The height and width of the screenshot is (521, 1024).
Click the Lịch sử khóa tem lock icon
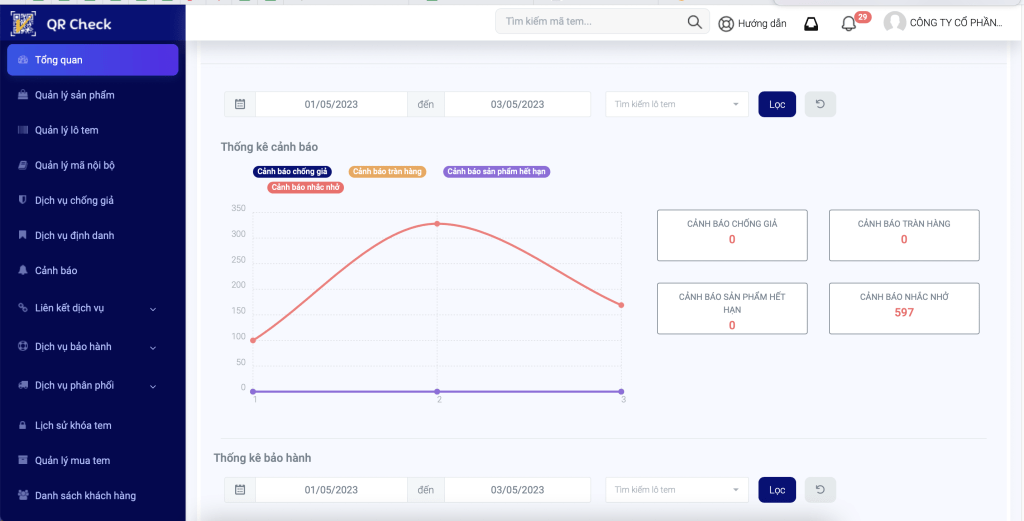click(x=23, y=425)
